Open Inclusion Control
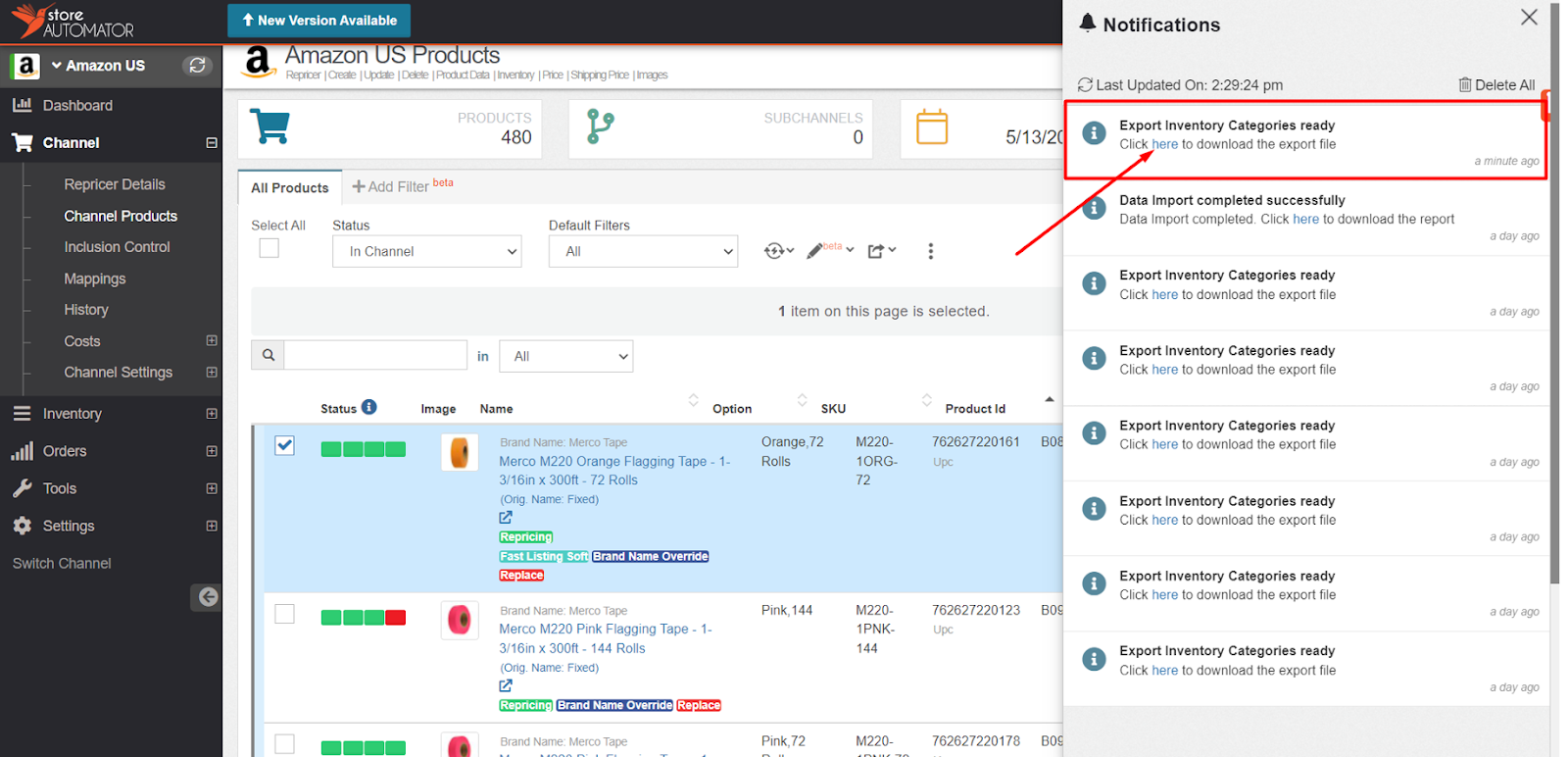Screen dimensions: 1568x757 click(117, 247)
